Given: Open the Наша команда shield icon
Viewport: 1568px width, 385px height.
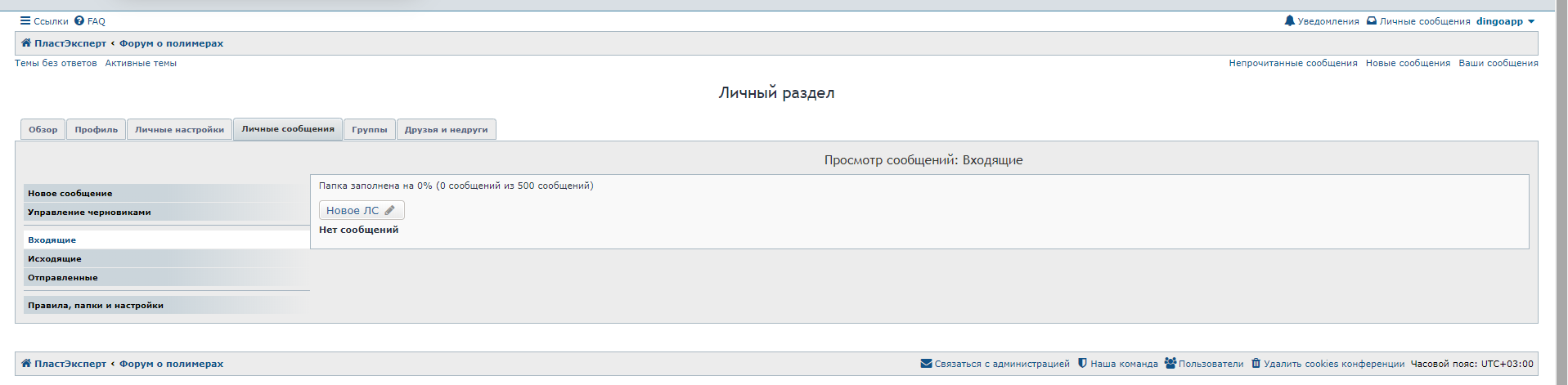Looking at the screenshot, I should [1082, 364].
